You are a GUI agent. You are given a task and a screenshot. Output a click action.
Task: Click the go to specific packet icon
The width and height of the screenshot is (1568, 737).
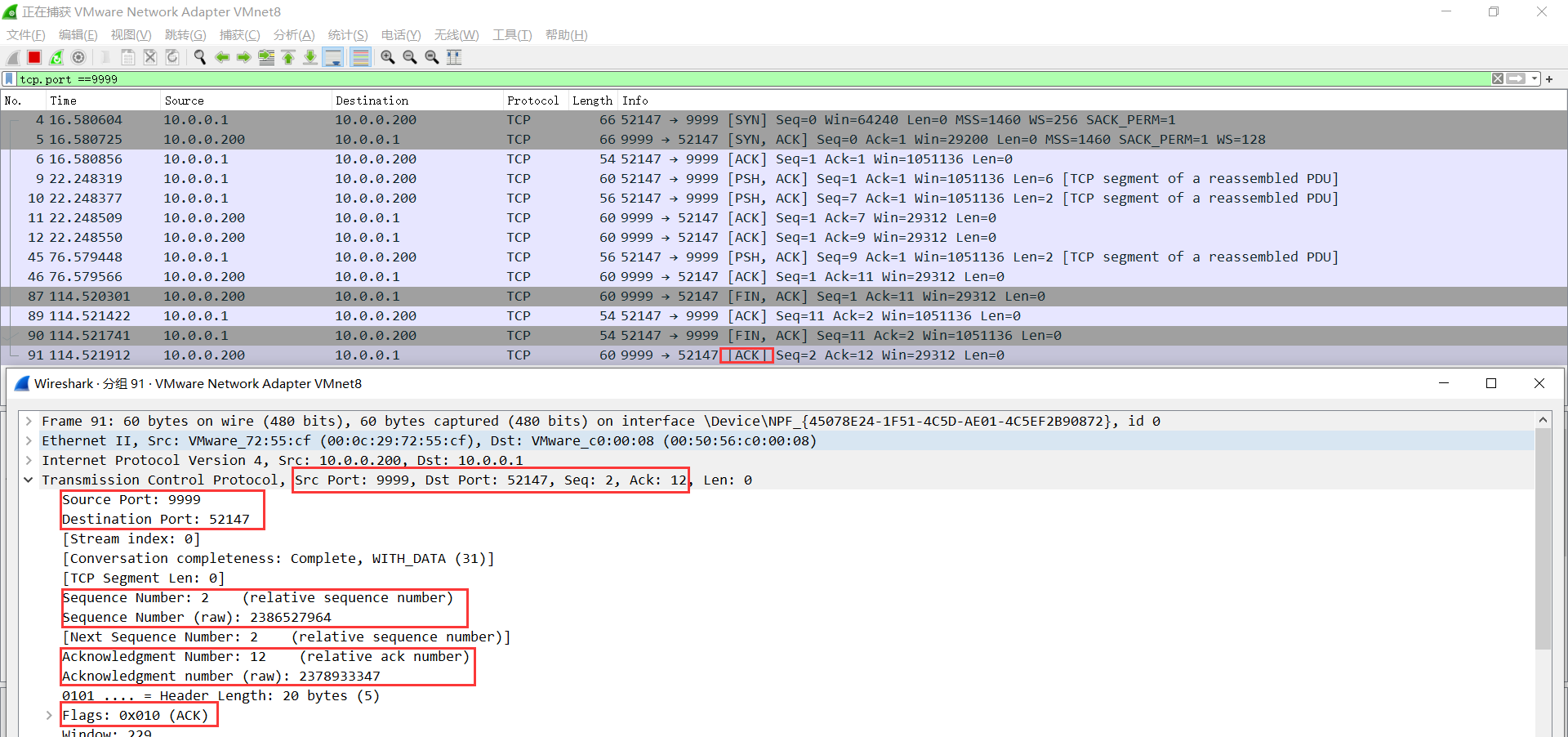pyautogui.click(x=266, y=57)
